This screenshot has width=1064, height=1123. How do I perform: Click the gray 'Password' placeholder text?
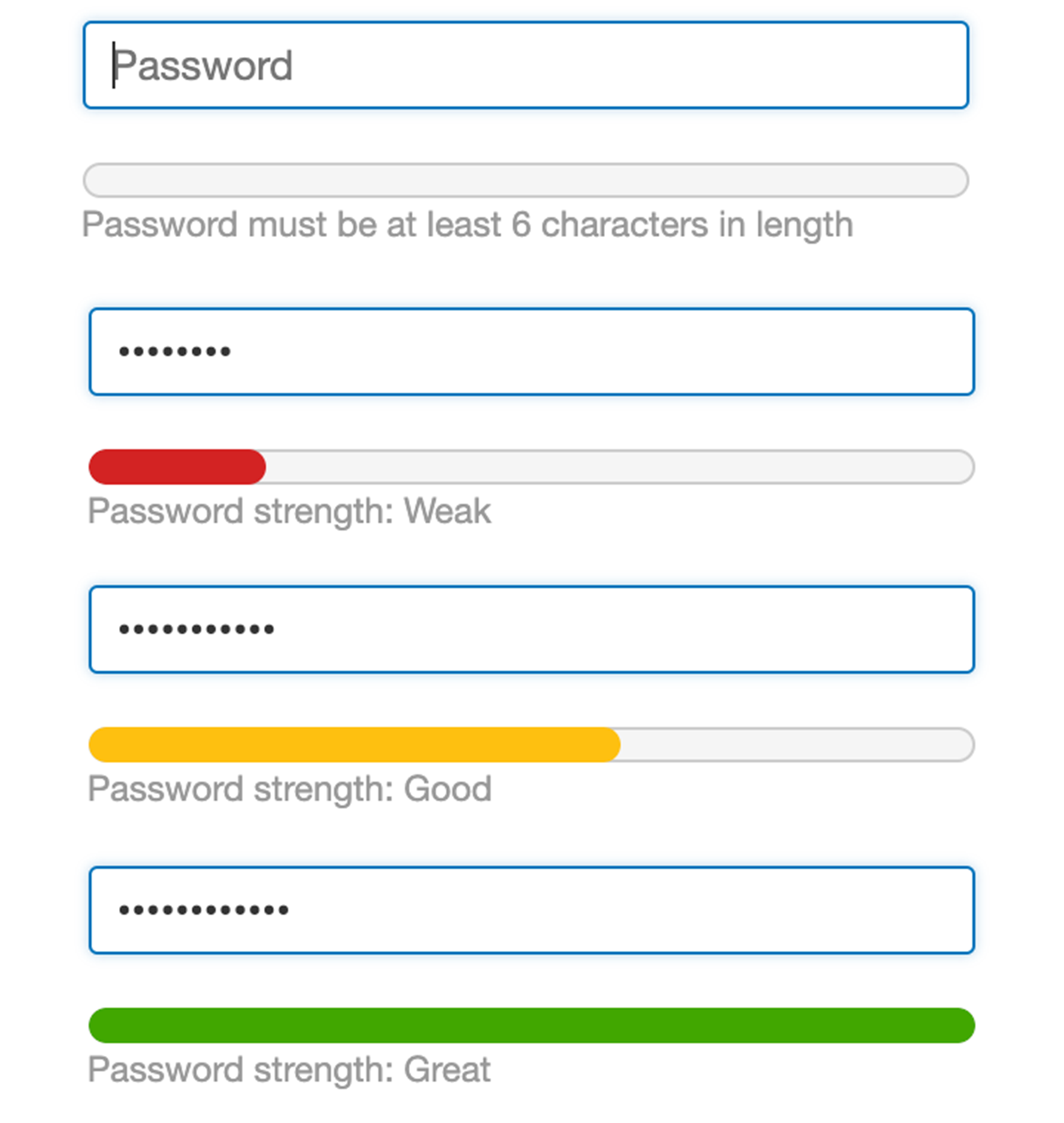[203, 66]
